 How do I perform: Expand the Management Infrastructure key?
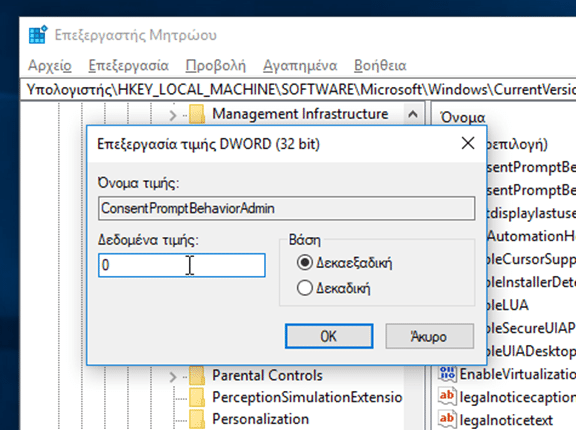(173, 115)
